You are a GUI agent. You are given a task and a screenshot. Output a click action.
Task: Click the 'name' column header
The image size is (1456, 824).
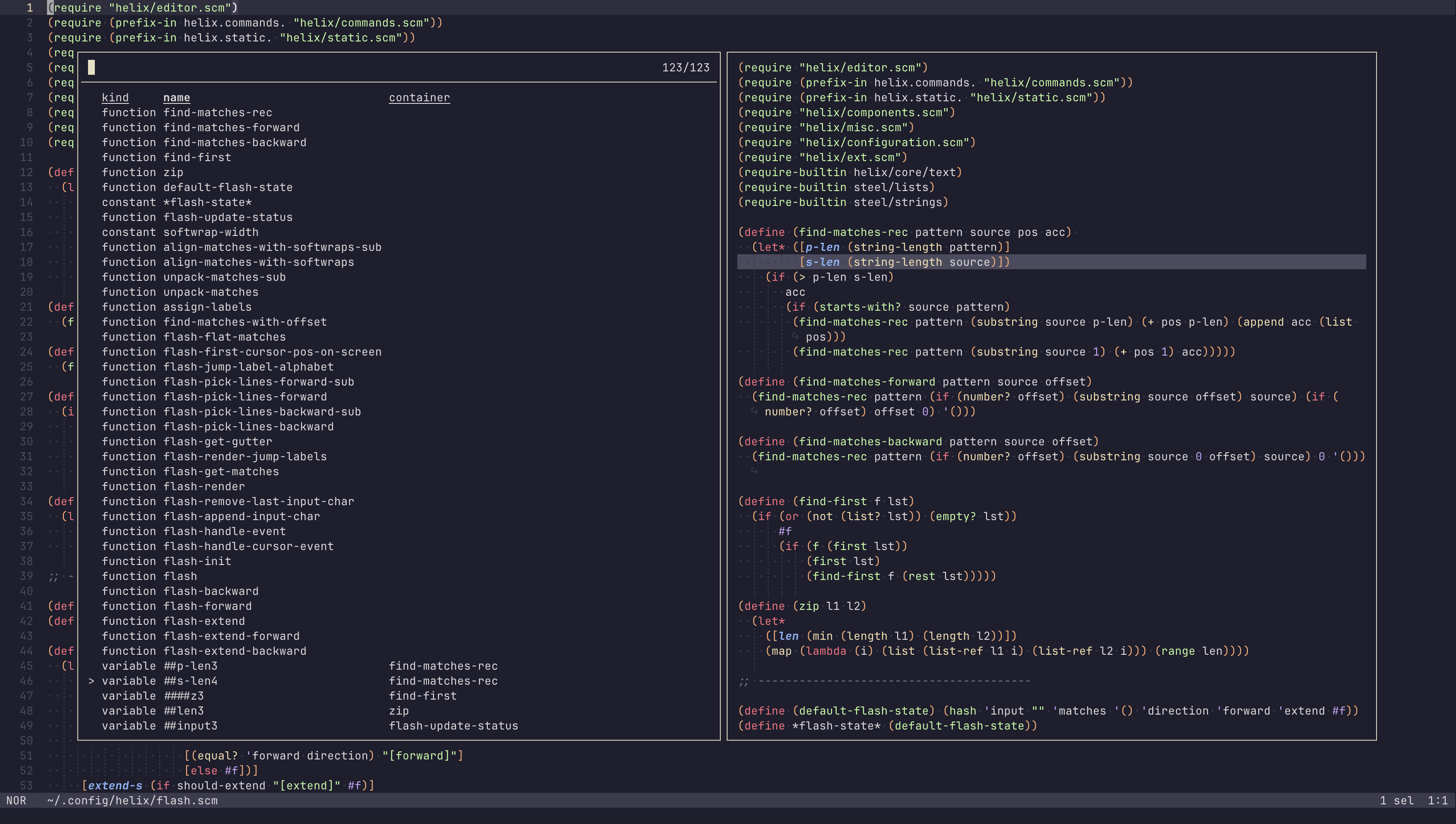coord(176,97)
